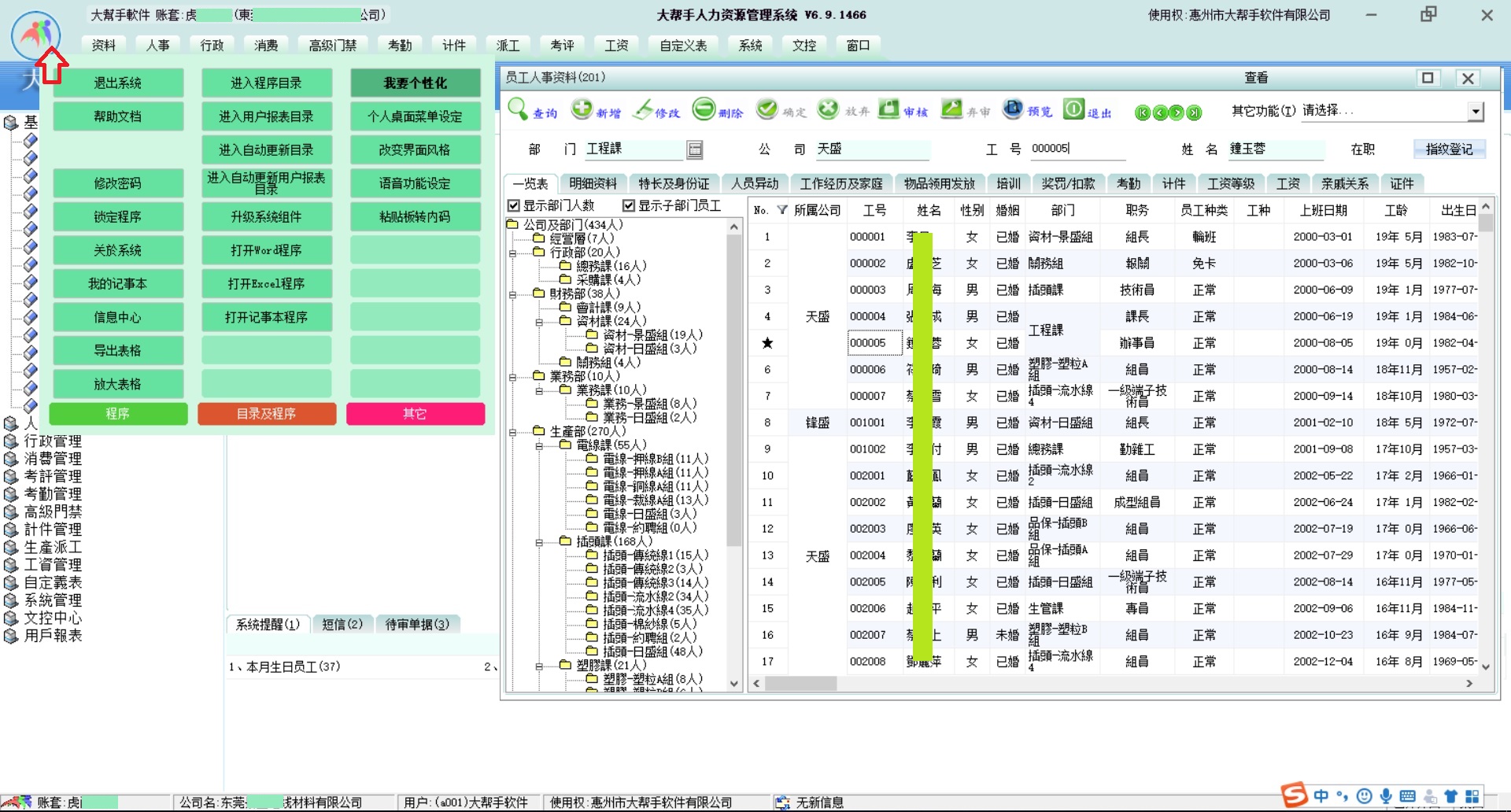Open Sogou soft keyboard icon
Screen dimensions: 1511x812
[1408, 796]
